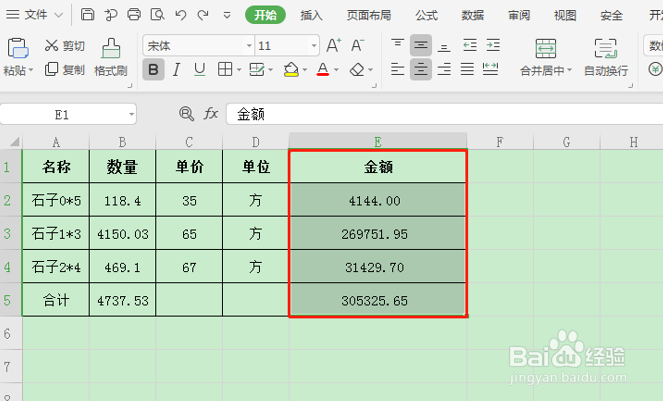Switch to the Home (开始) tab
The width and height of the screenshot is (663, 401).
265,15
